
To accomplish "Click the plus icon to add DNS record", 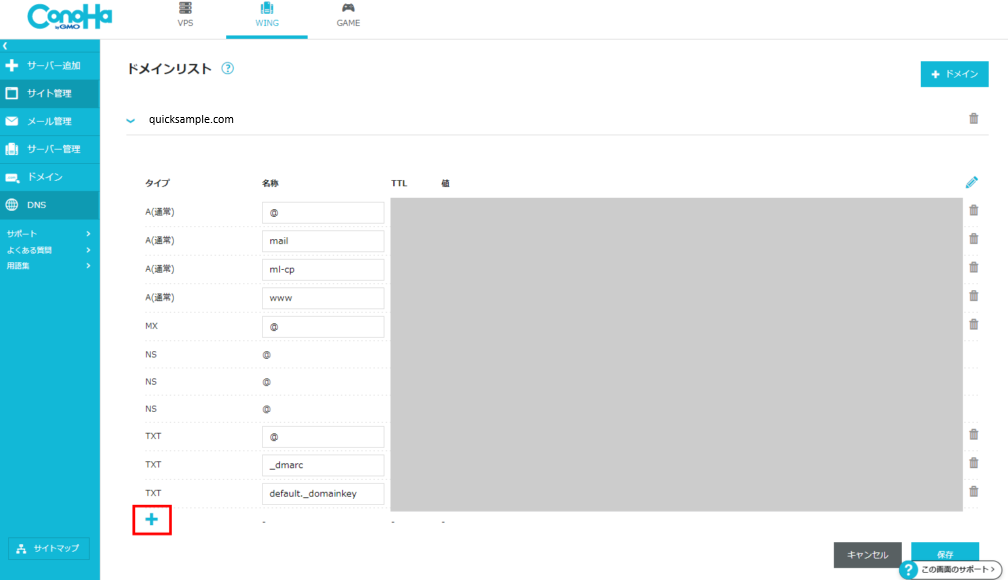I will (x=152, y=519).
